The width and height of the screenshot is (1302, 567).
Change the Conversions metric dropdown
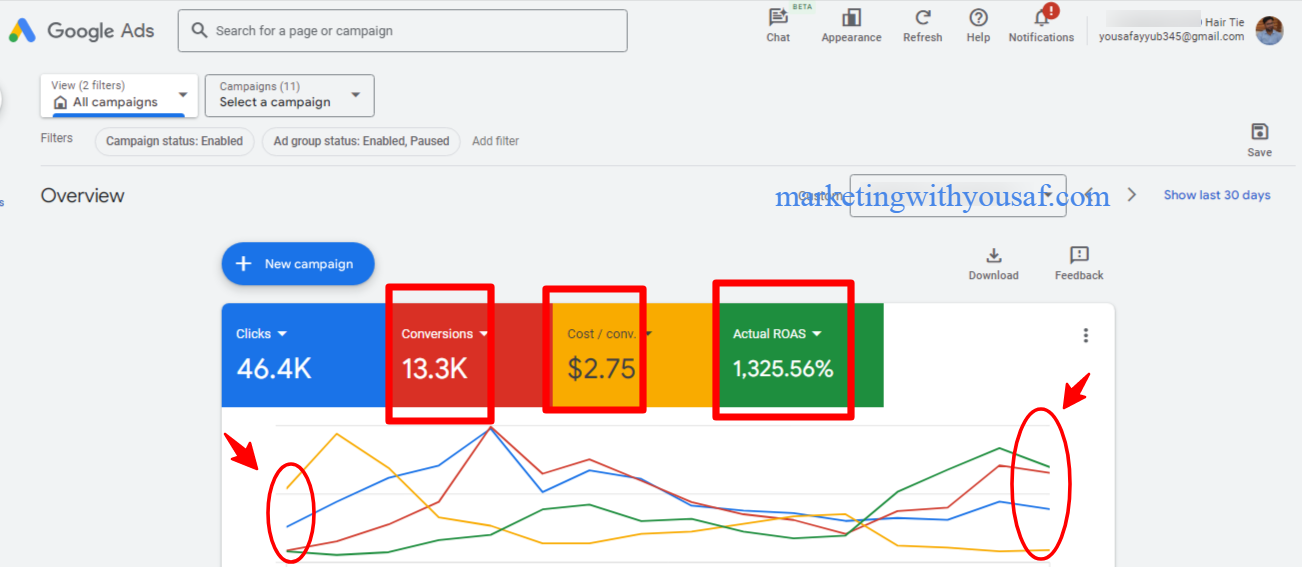pos(484,334)
